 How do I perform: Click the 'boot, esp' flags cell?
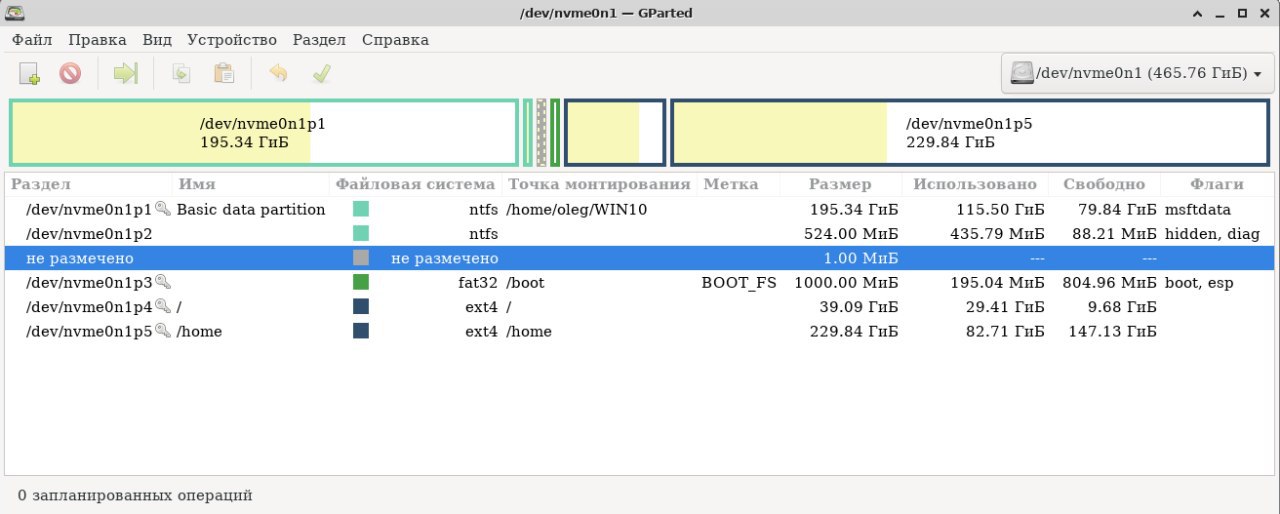click(1199, 282)
